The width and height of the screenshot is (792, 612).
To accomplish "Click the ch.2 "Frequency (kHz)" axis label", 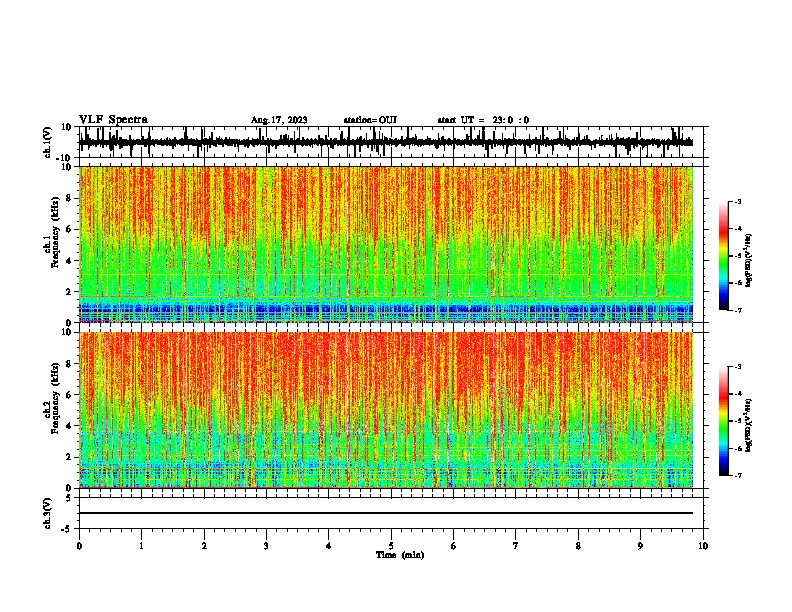I will tap(55, 398).
